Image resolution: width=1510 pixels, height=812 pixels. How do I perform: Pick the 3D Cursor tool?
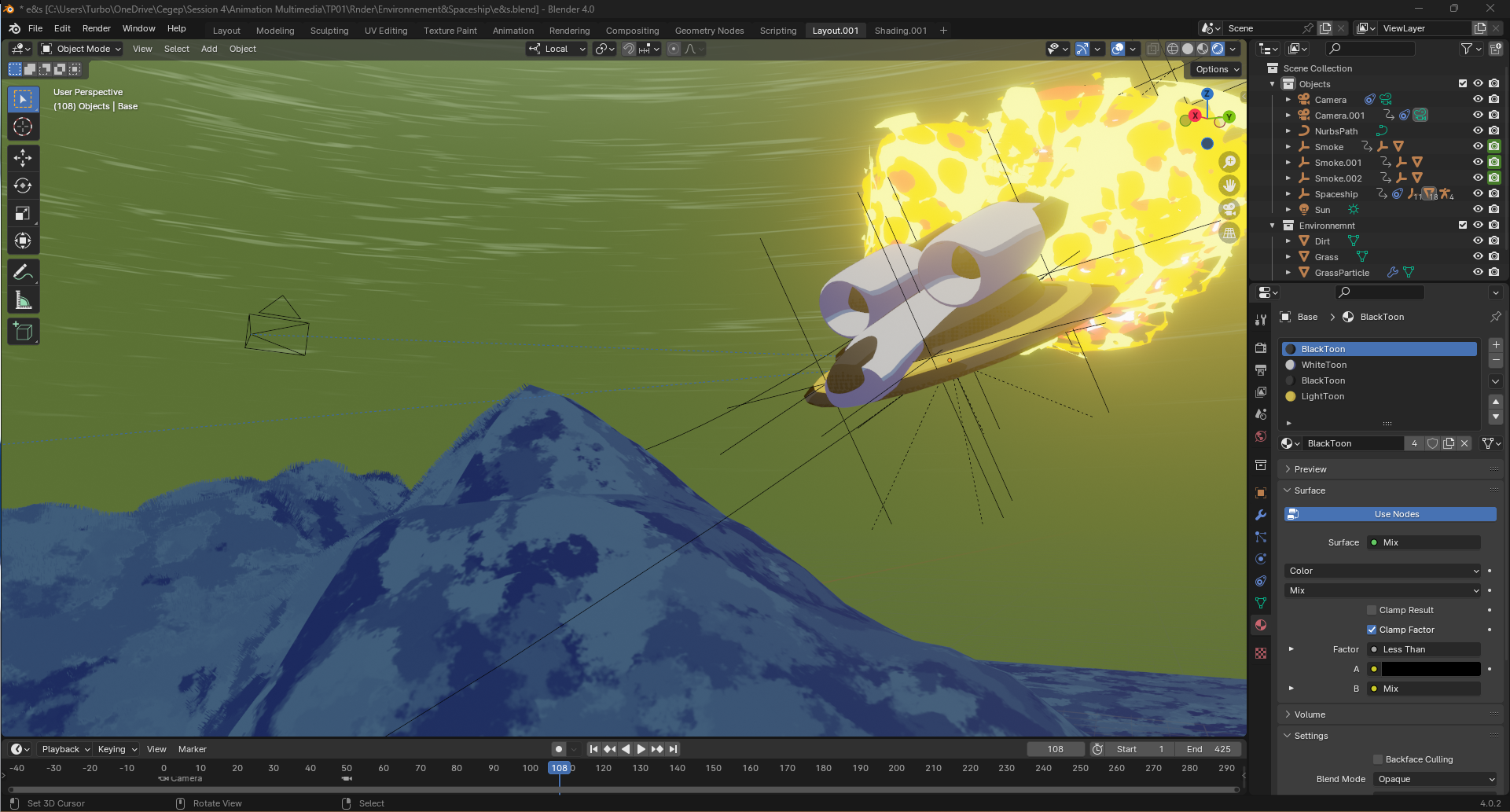click(x=23, y=127)
